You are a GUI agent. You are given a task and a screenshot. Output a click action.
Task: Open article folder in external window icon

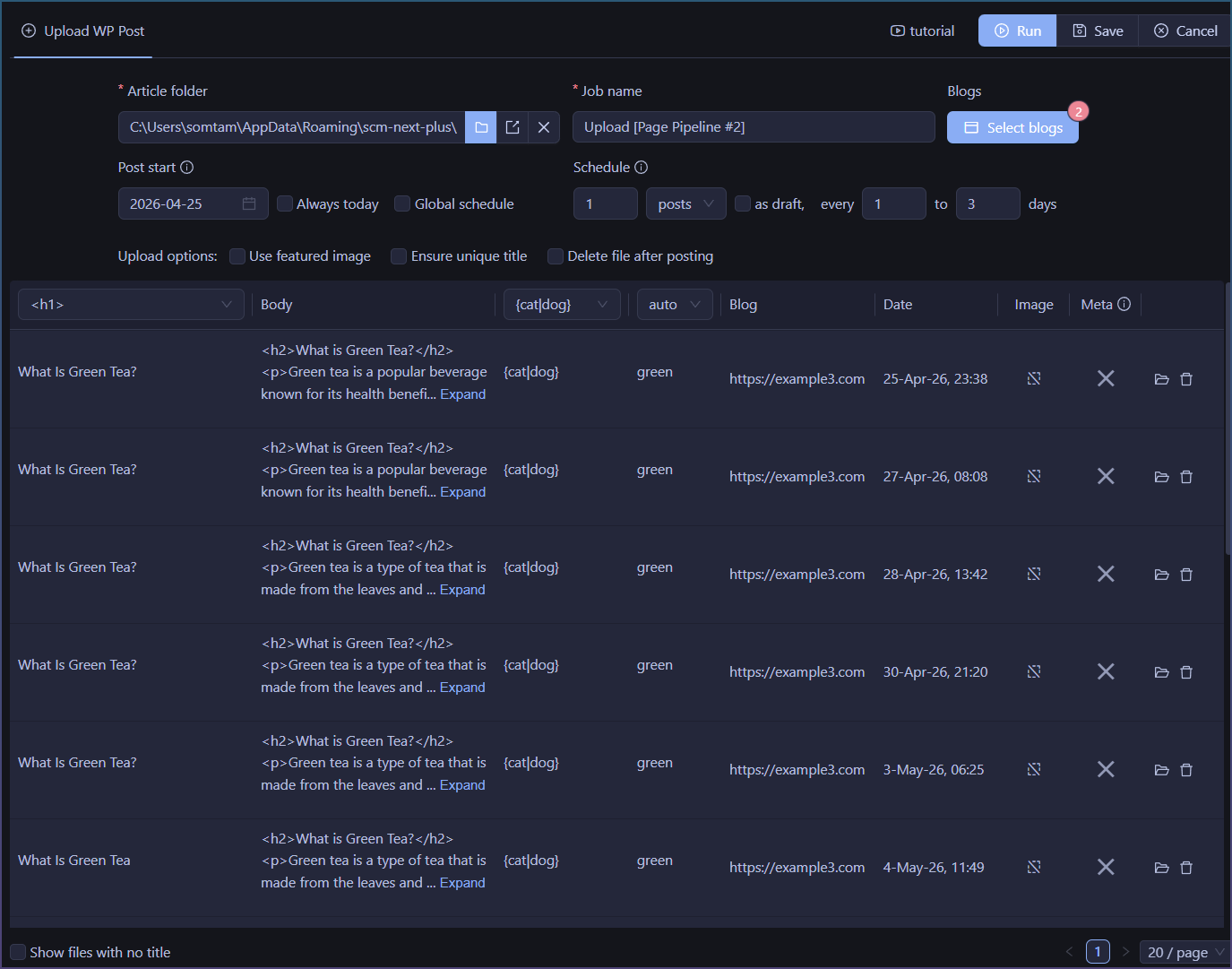pyautogui.click(x=513, y=127)
